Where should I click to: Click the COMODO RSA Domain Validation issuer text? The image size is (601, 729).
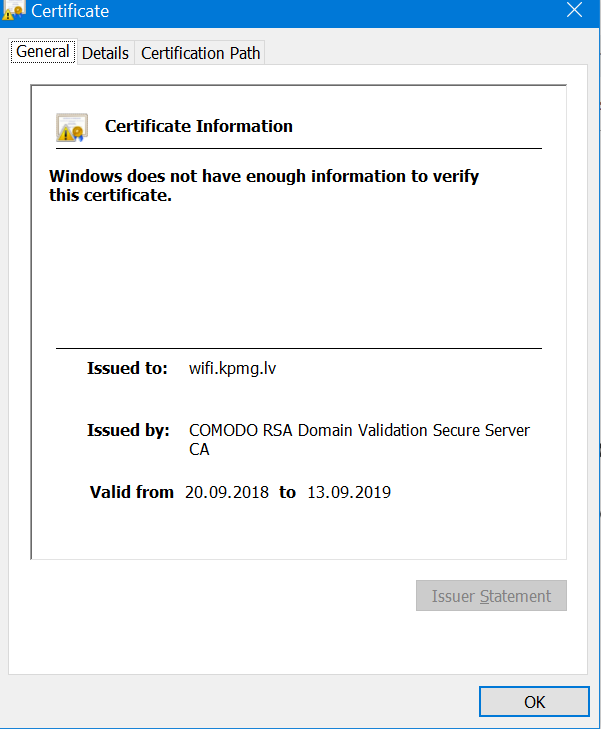pyautogui.click(x=359, y=430)
